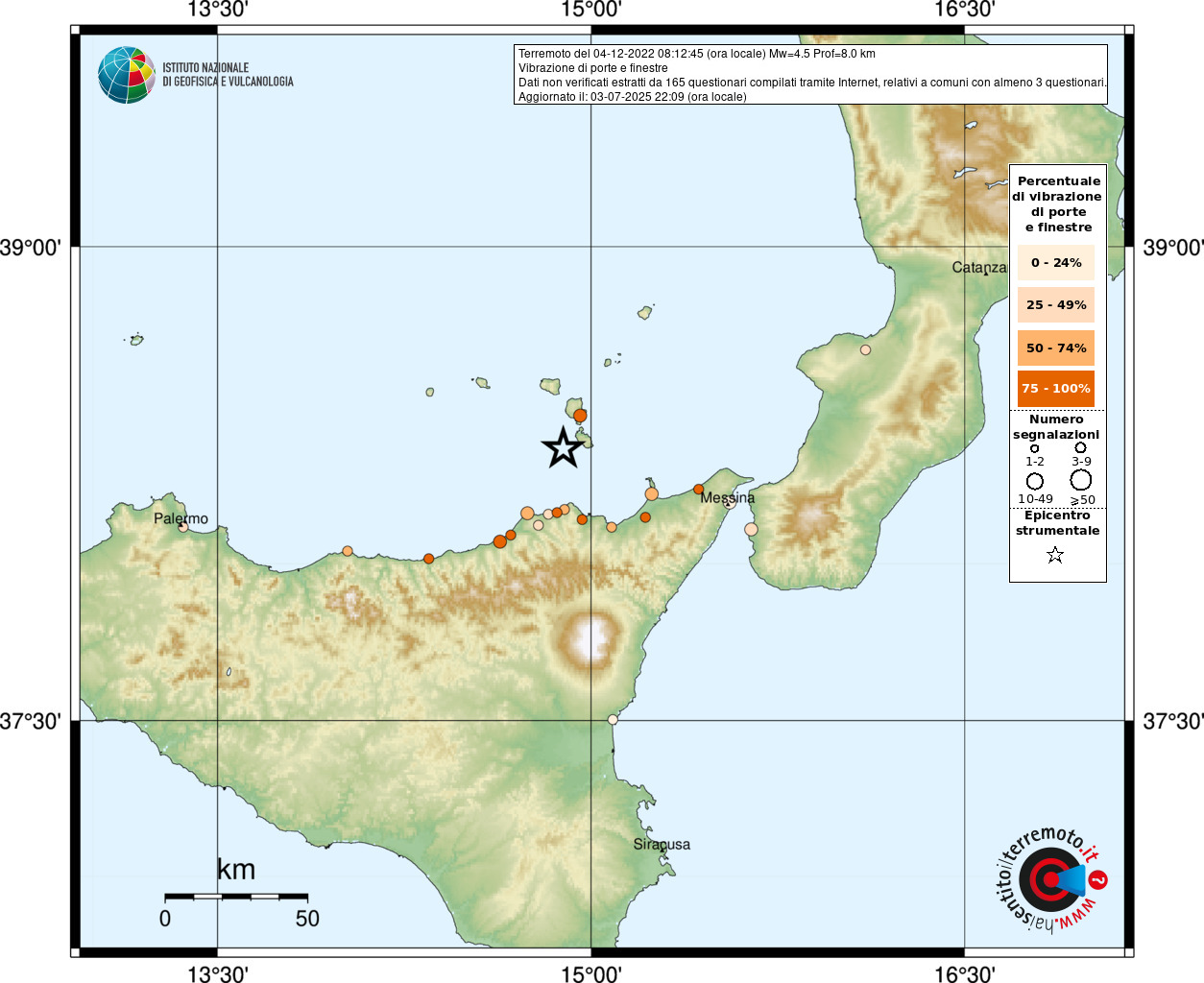Viewport: 1204px width, 983px height.
Task: Click the pale circle on Calabria's west coast
Action: point(865,349)
